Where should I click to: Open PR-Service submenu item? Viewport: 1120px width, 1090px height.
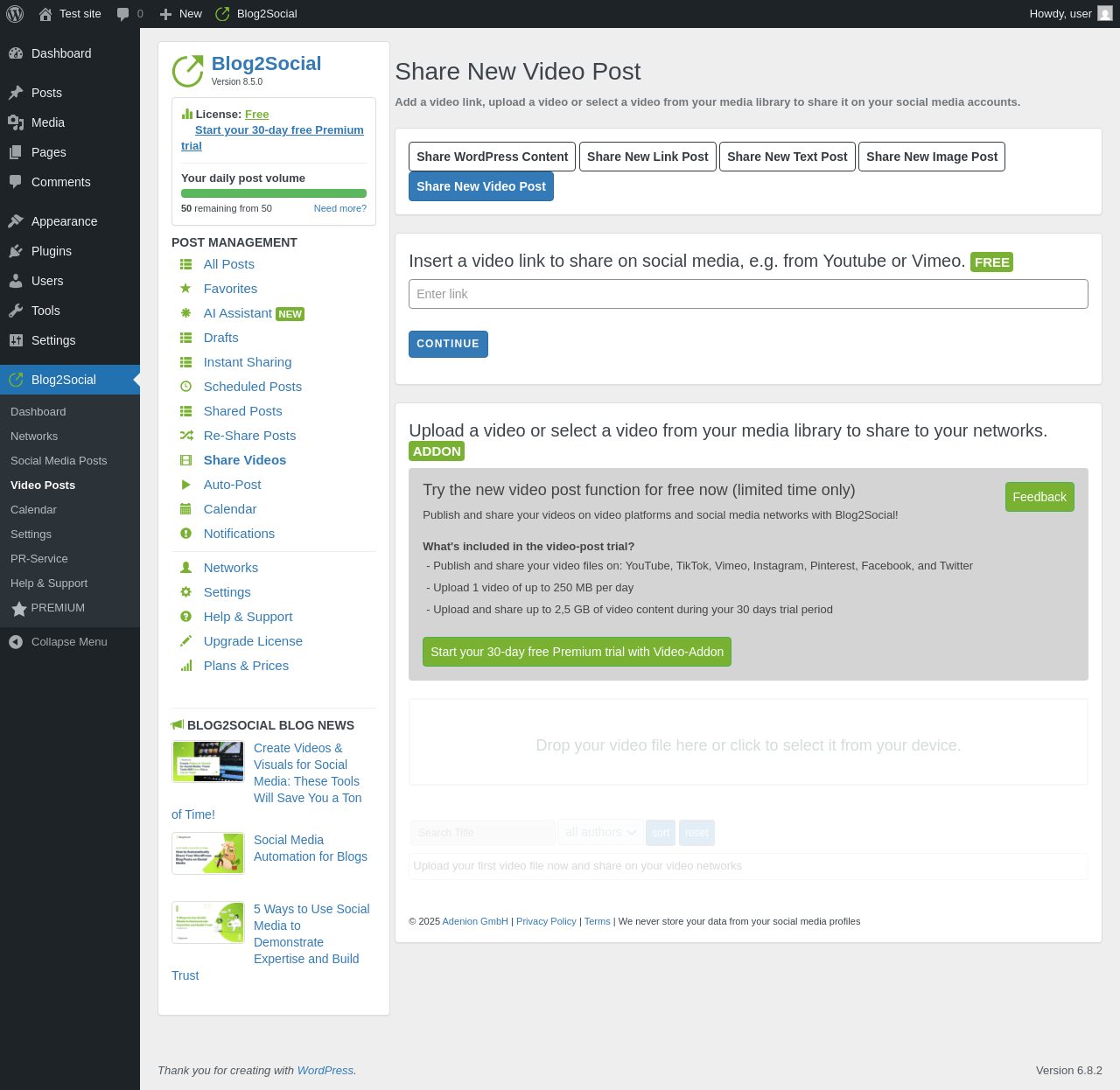[39, 559]
